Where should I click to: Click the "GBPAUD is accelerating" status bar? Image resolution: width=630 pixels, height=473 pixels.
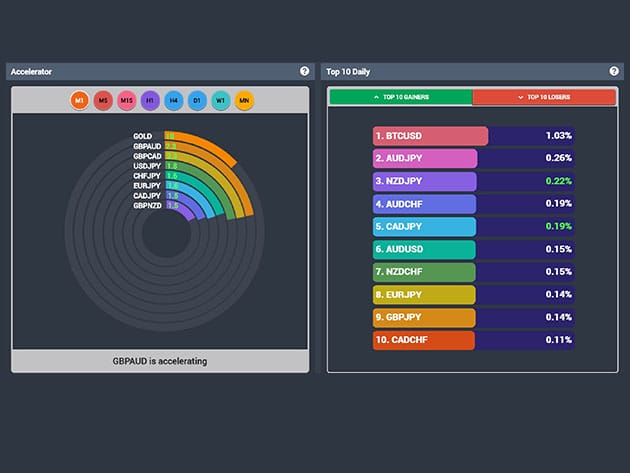pos(160,361)
